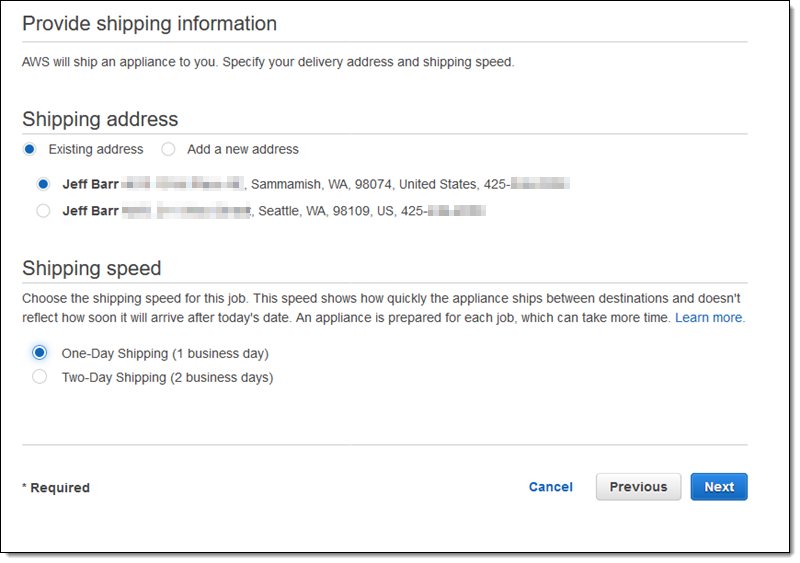
Task: Click the 'Existing address' label text
Action: 96,149
